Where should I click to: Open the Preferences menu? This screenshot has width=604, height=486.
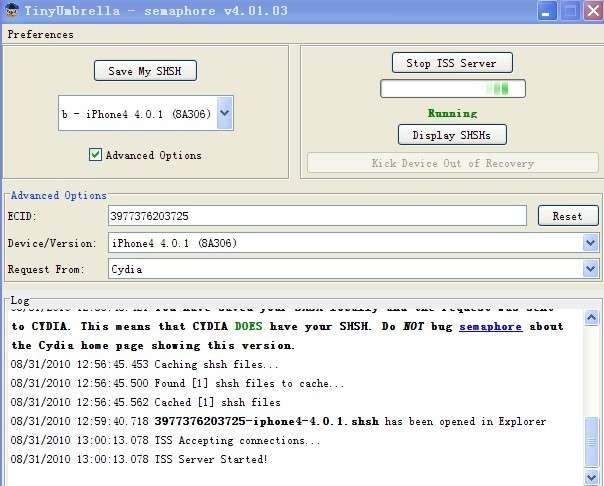click(40, 34)
